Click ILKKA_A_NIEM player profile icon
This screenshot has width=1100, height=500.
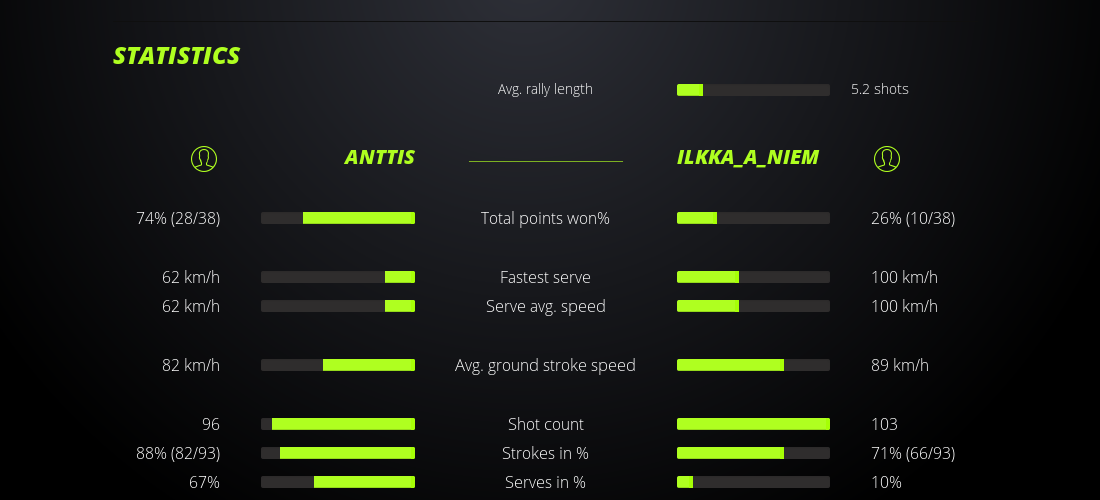[887, 158]
